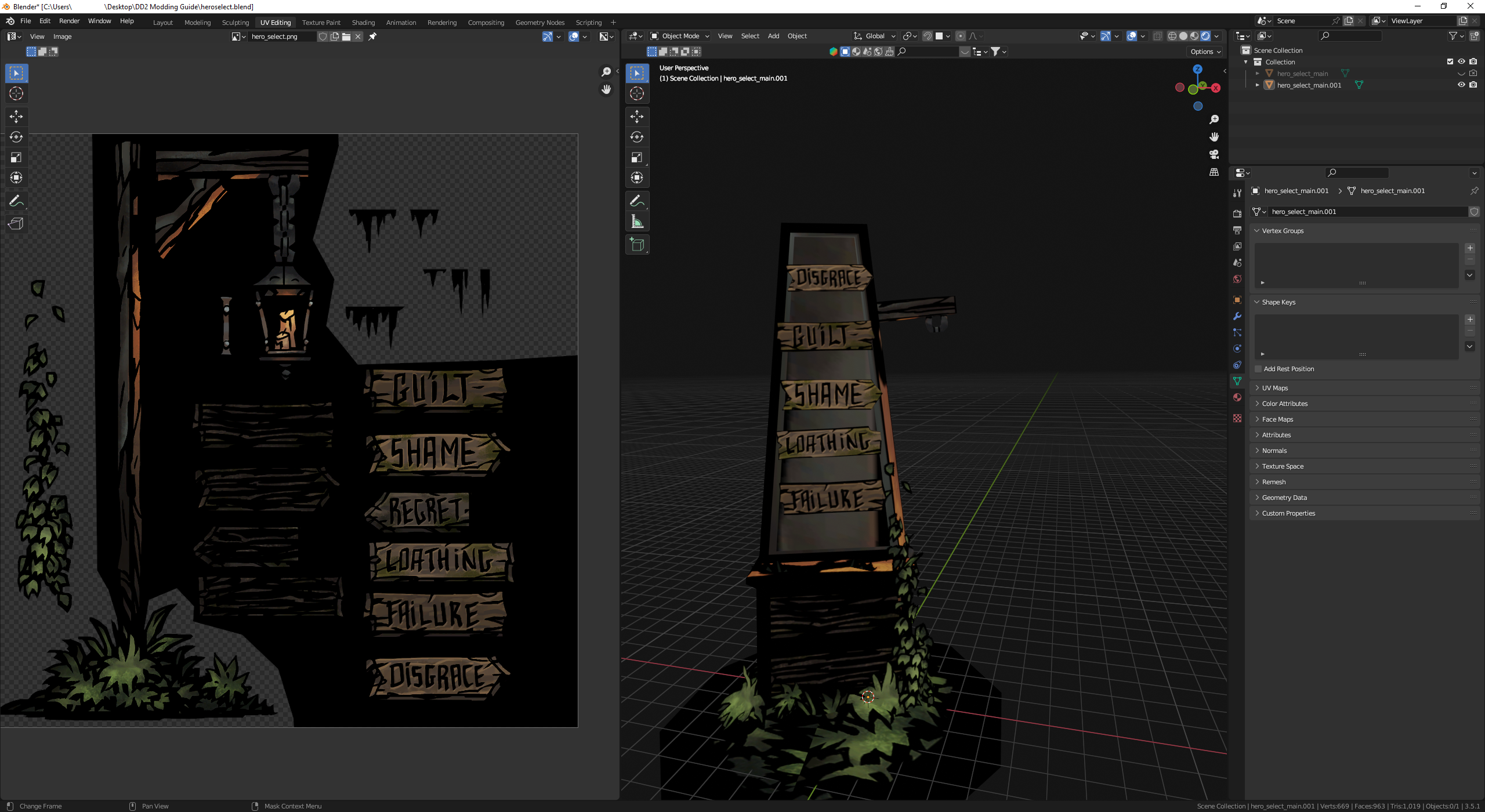Select the Rotate tool in 3D viewport
The height and width of the screenshot is (812, 1485).
pyautogui.click(x=637, y=137)
